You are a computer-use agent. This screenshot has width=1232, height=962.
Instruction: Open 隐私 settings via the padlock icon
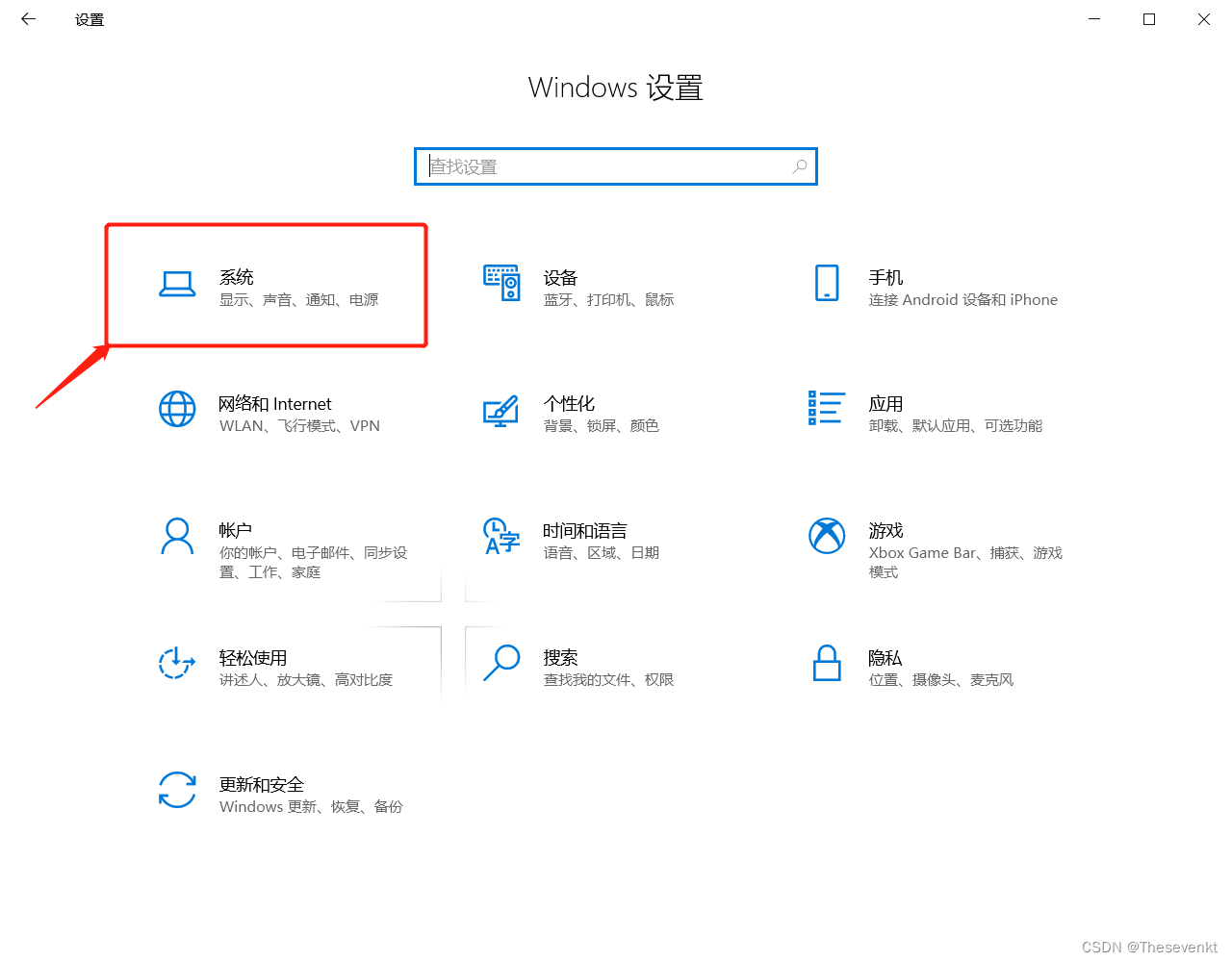pos(826,663)
